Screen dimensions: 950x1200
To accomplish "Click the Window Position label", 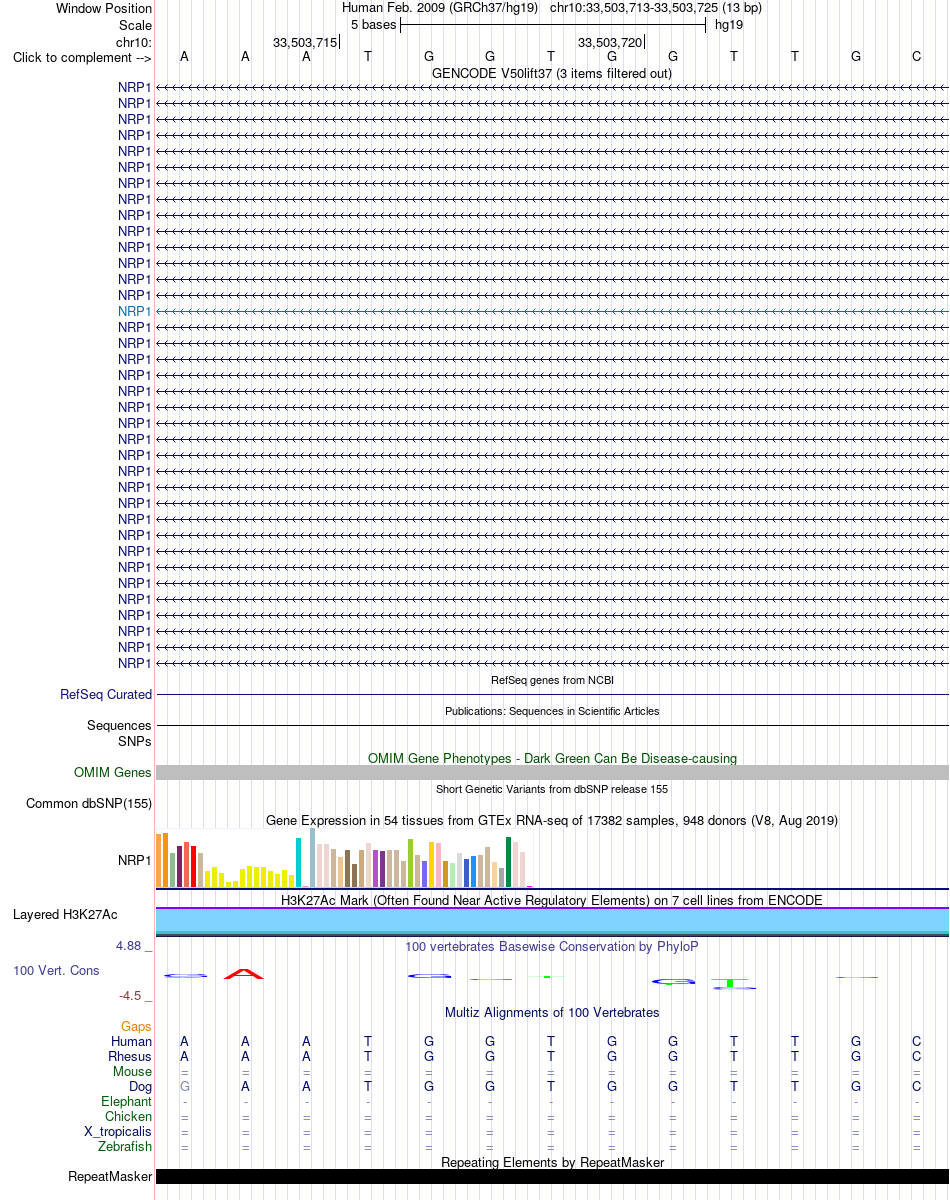I will [x=104, y=8].
